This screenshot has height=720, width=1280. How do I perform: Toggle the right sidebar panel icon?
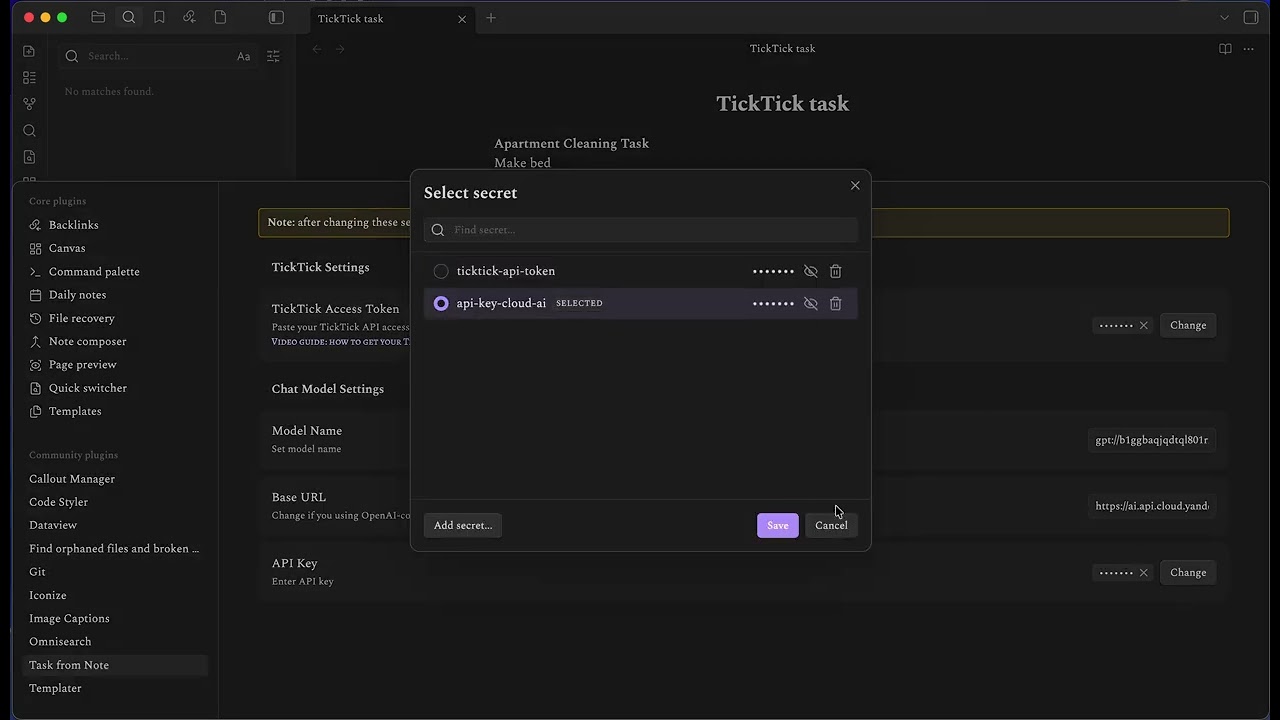tap(1251, 17)
